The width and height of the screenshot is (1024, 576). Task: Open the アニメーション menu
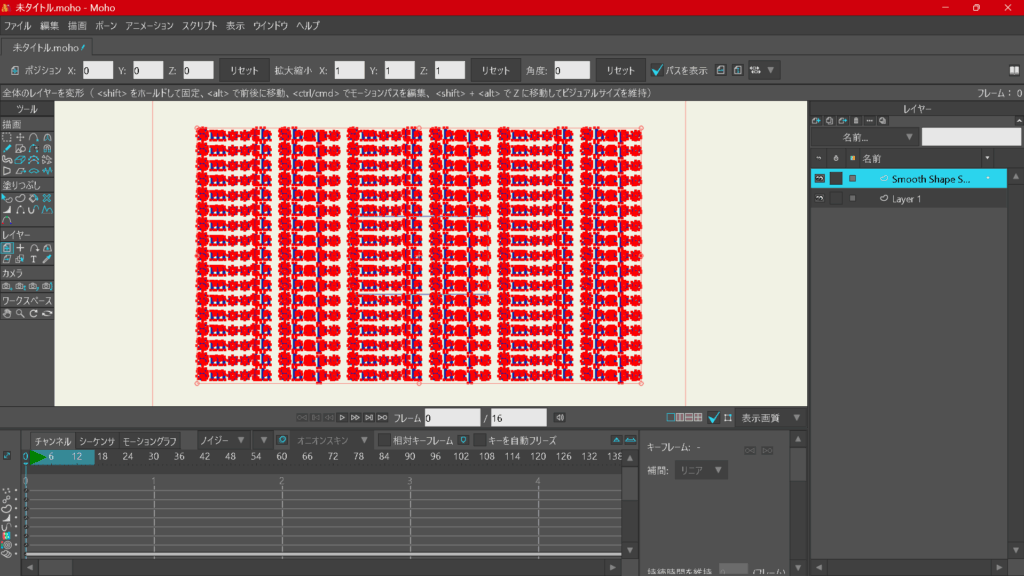pos(149,25)
